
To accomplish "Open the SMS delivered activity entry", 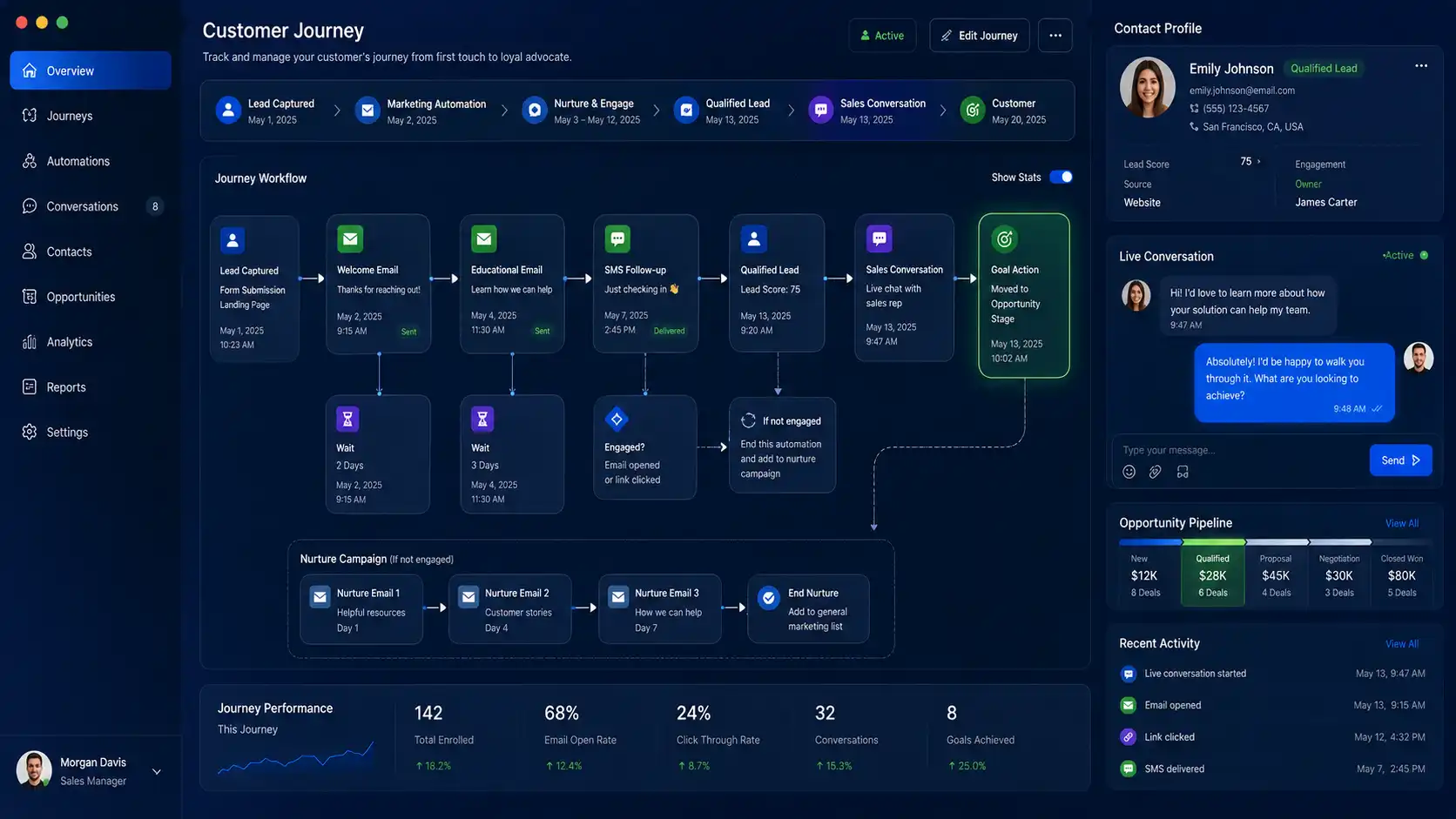I will (x=1272, y=769).
